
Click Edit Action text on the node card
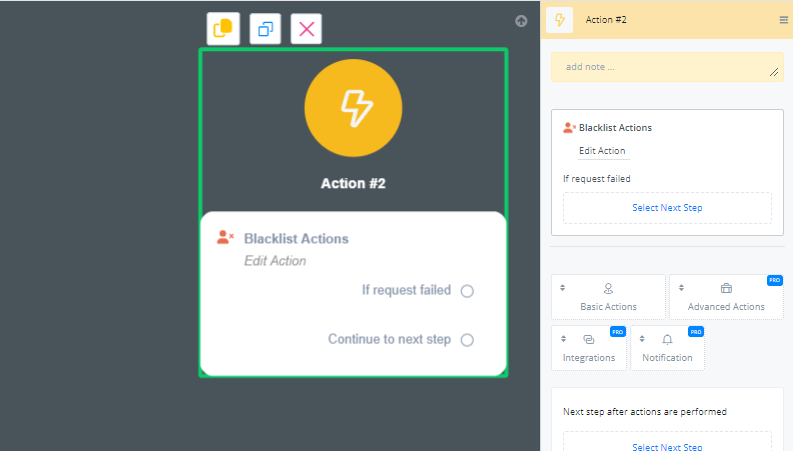(275, 261)
